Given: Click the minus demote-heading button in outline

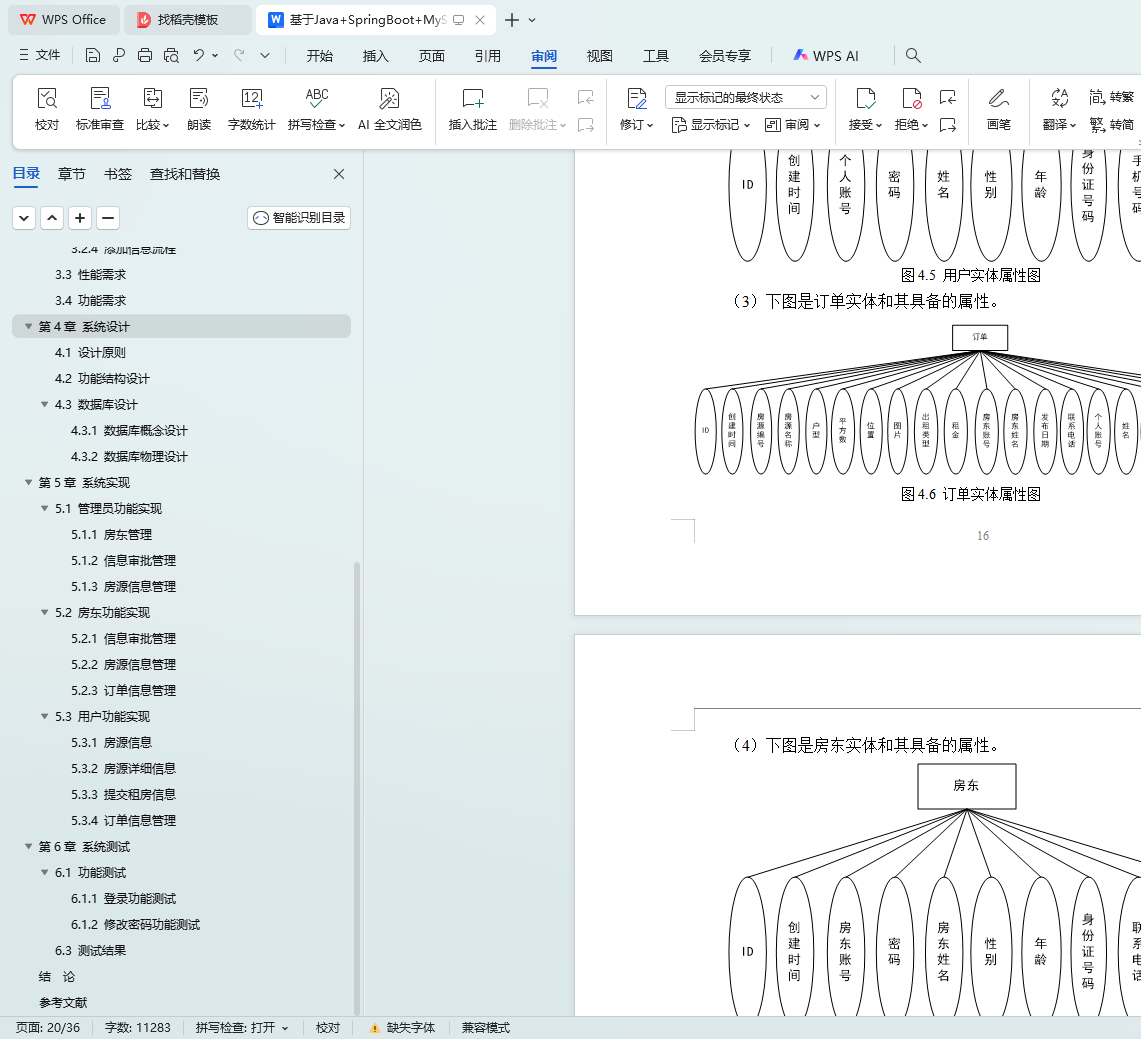Looking at the screenshot, I should [x=108, y=218].
